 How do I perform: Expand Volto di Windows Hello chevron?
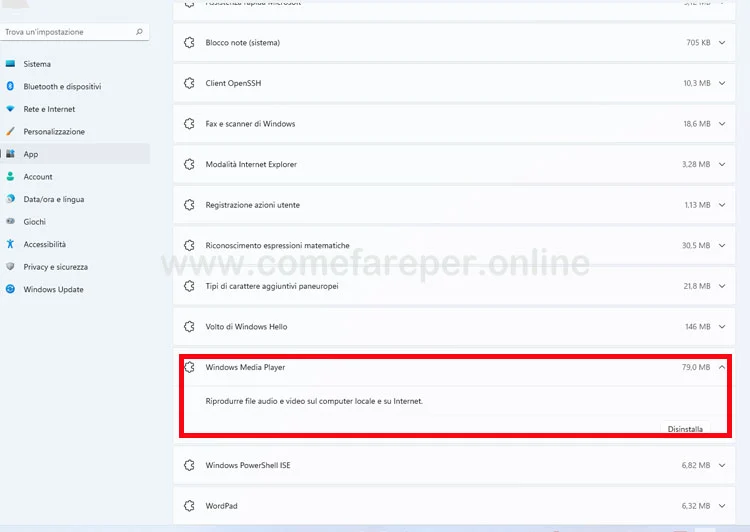pos(722,327)
